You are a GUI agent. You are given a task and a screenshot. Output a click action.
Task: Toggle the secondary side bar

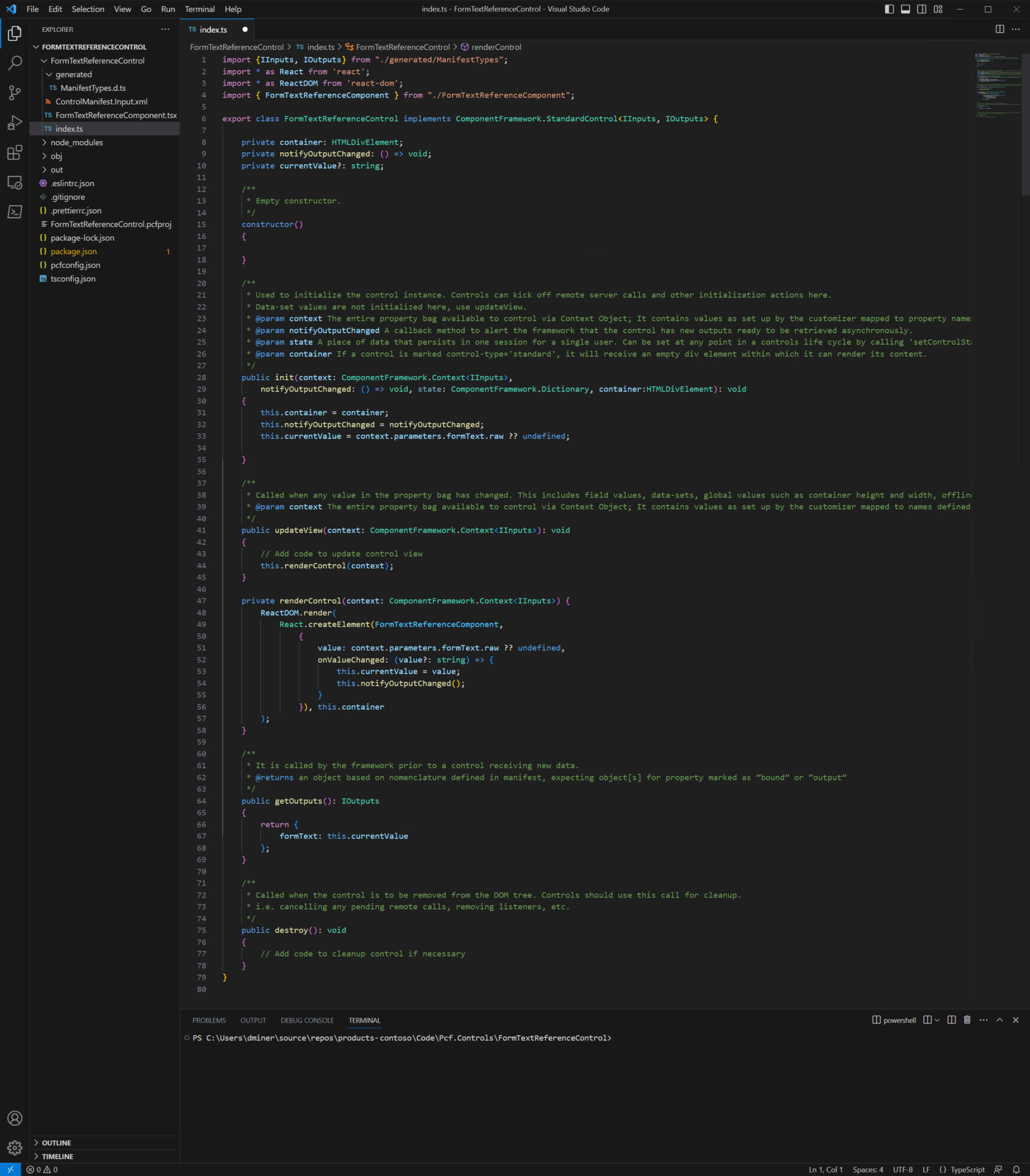pyautogui.click(x=921, y=9)
